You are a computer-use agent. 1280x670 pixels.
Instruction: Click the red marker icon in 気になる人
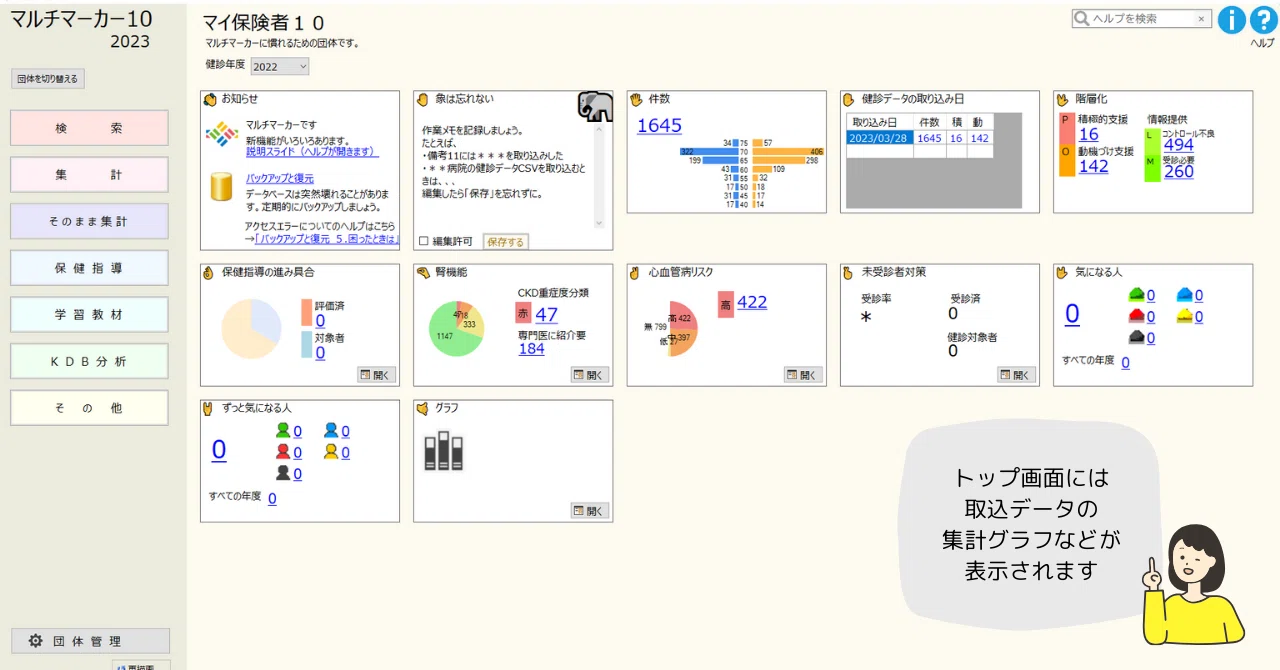[1136, 316]
